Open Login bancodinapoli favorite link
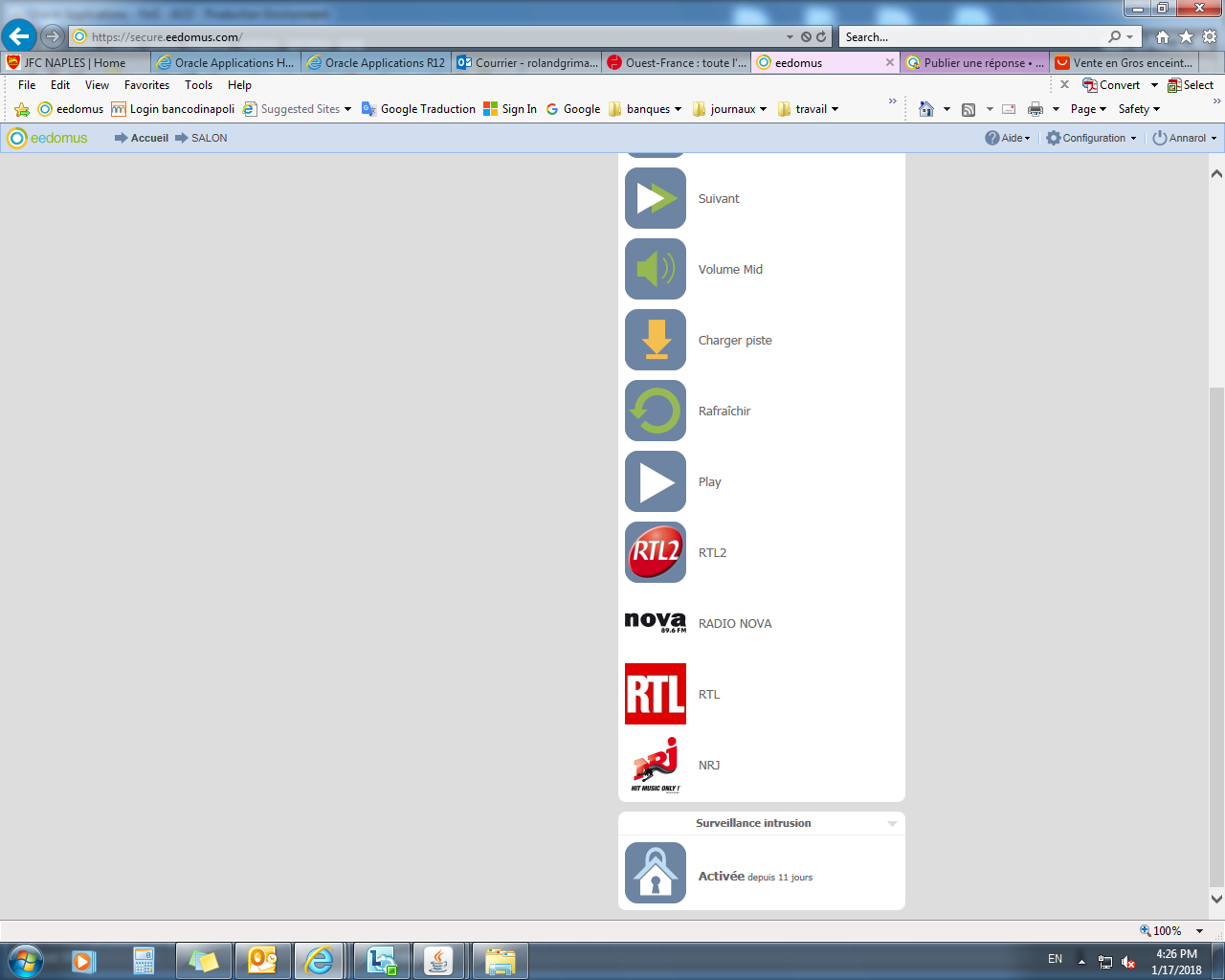Image resolution: width=1225 pixels, height=980 pixels. pyautogui.click(x=173, y=109)
